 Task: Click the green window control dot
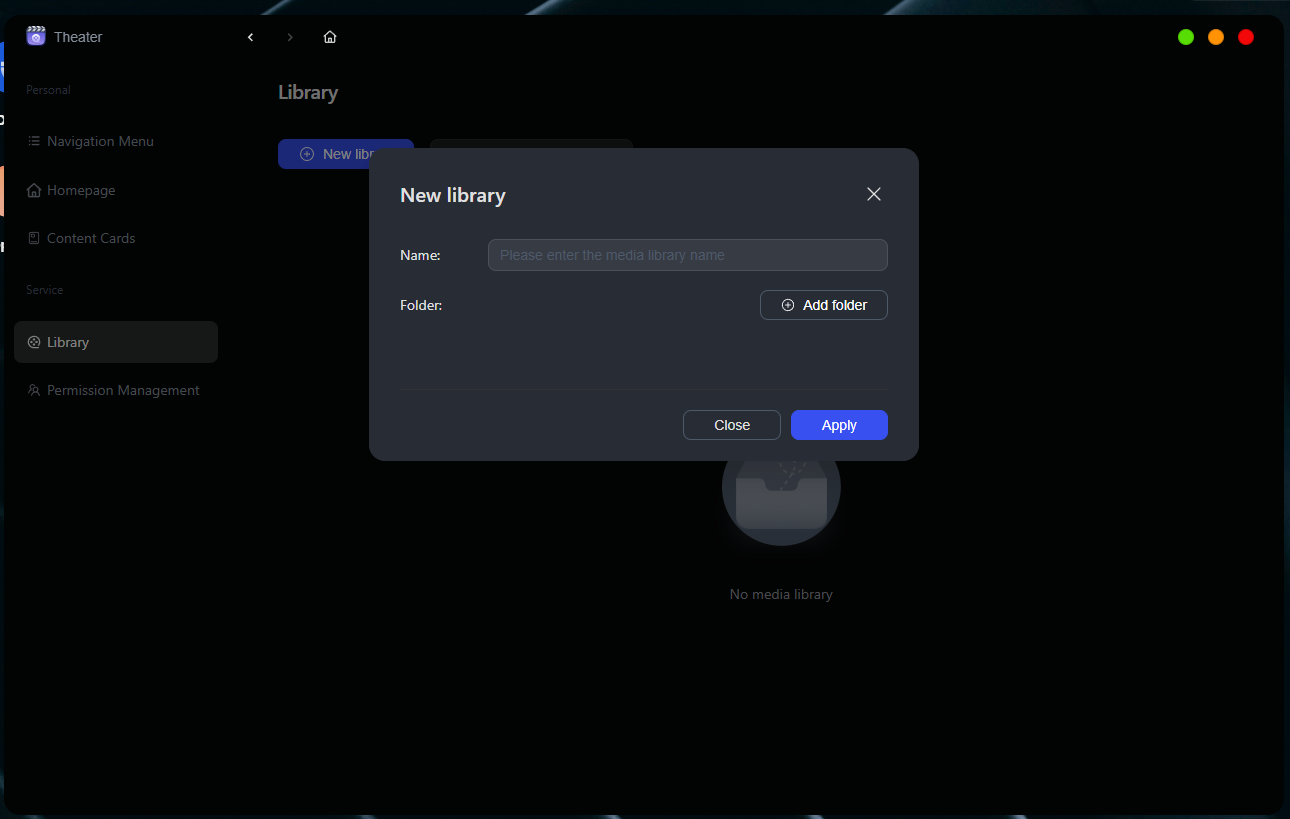[1186, 37]
